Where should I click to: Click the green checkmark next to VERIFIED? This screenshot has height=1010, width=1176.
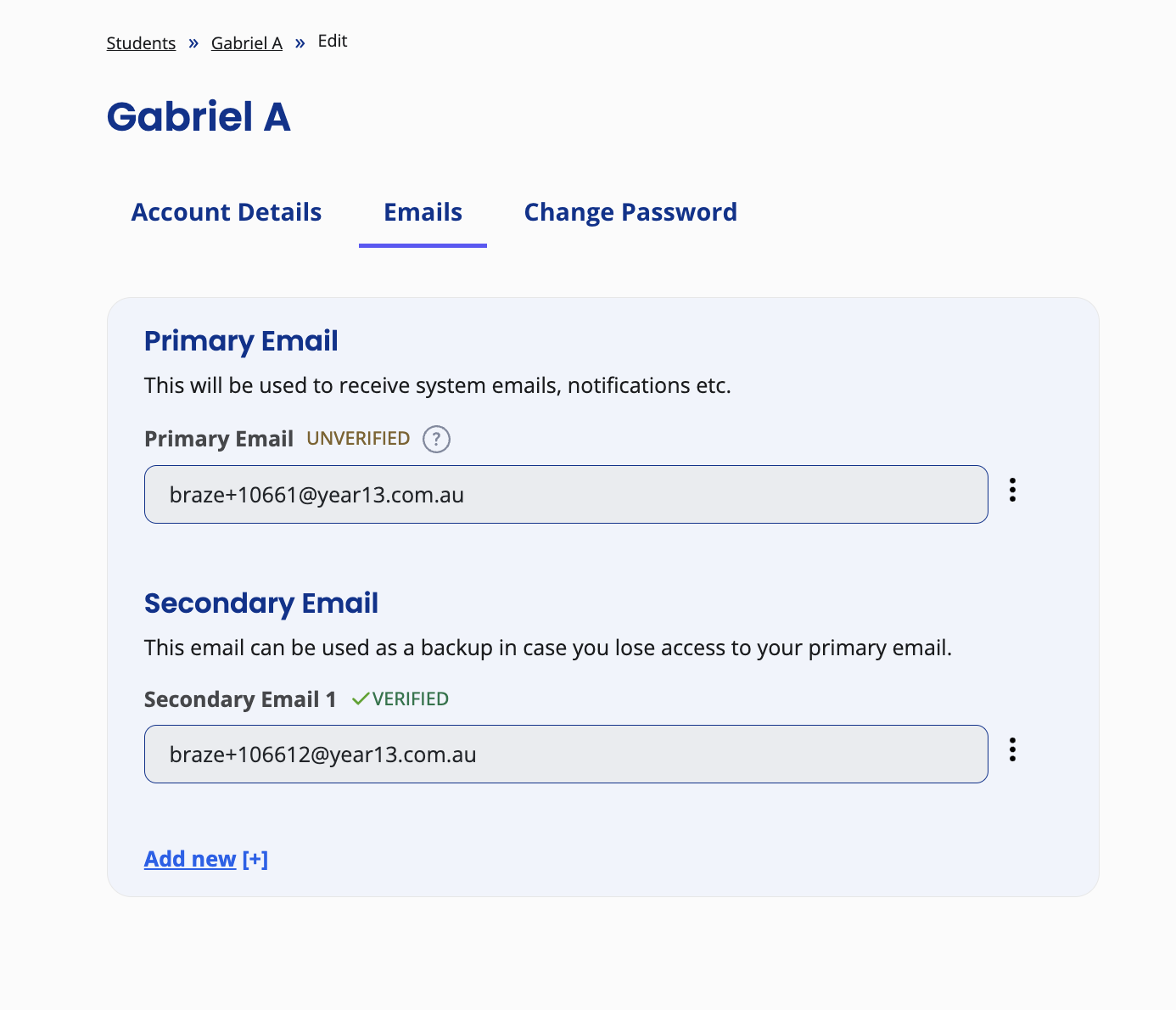coord(360,698)
